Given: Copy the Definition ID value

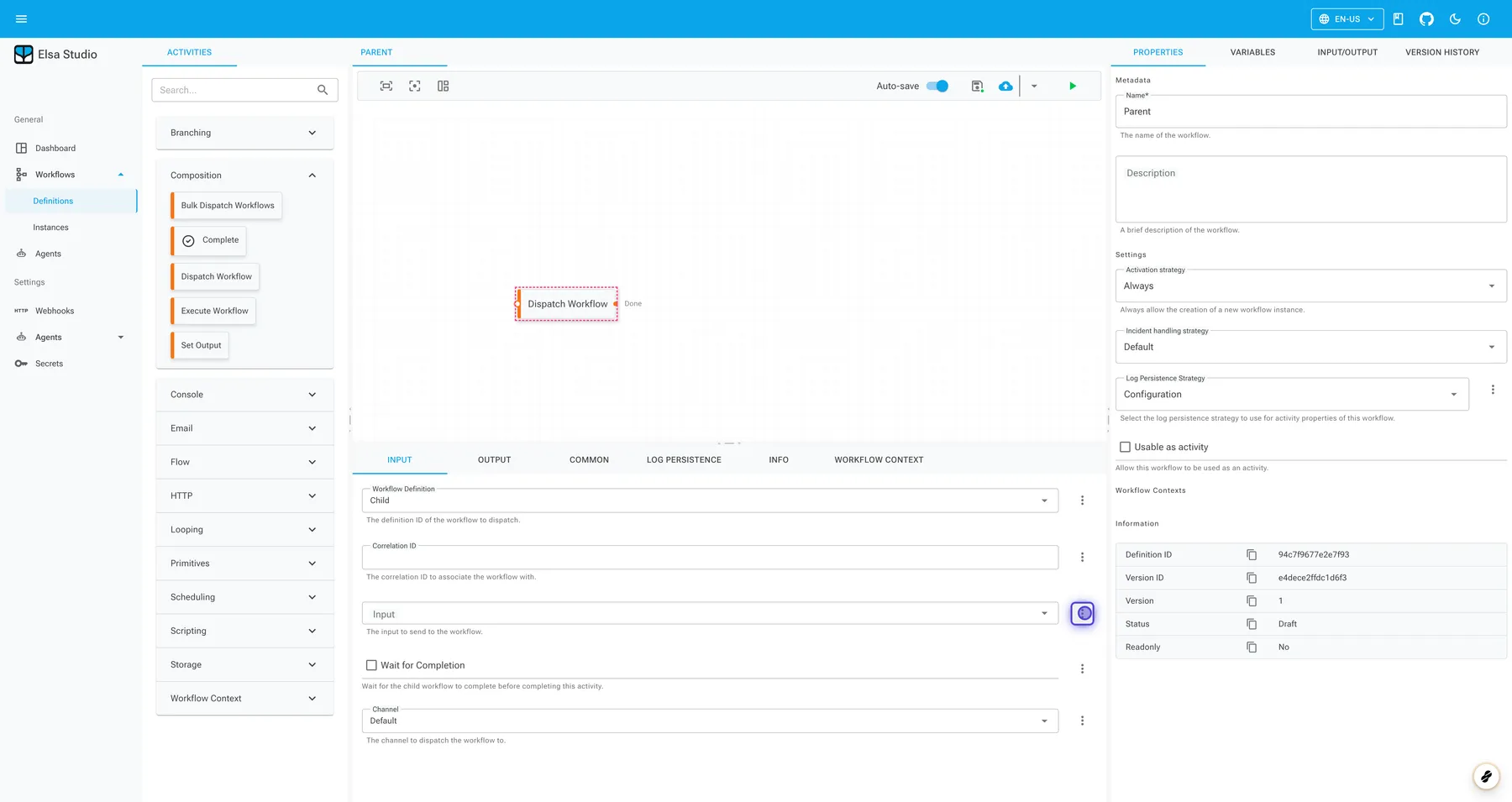Looking at the screenshot, I should click(x=1252, y=554).
